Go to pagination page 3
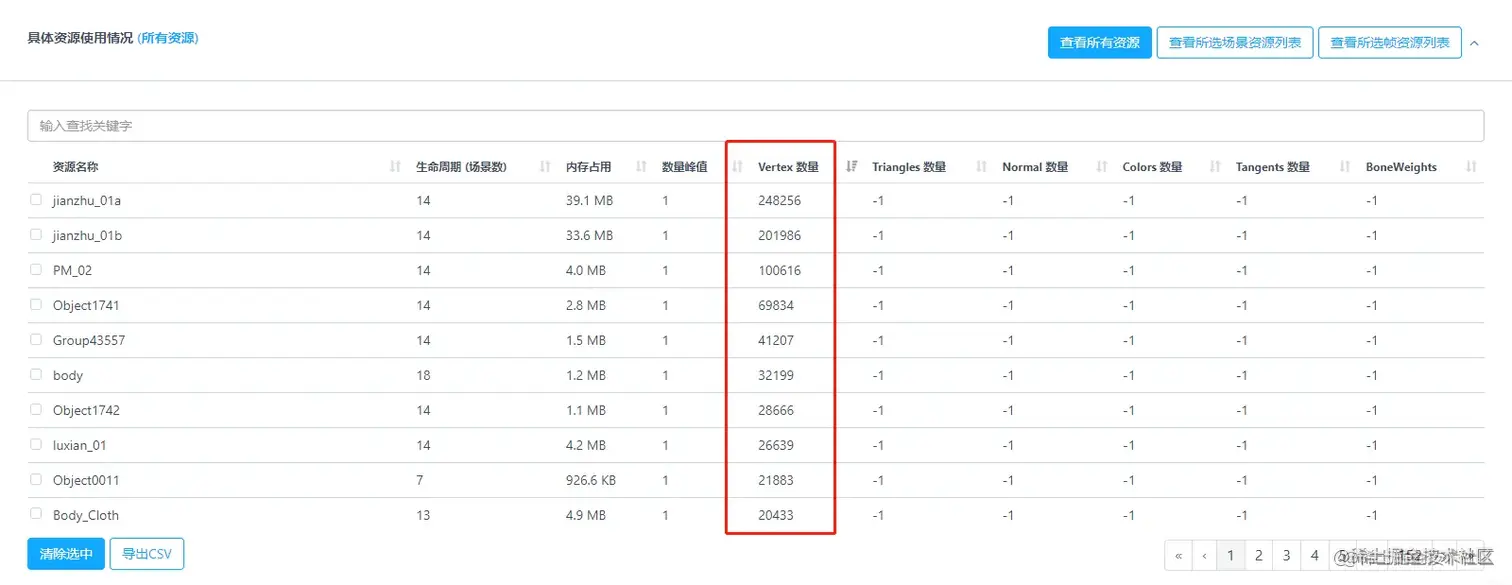The height and width of the screenshot is (585, 1512). (1287, 555)
